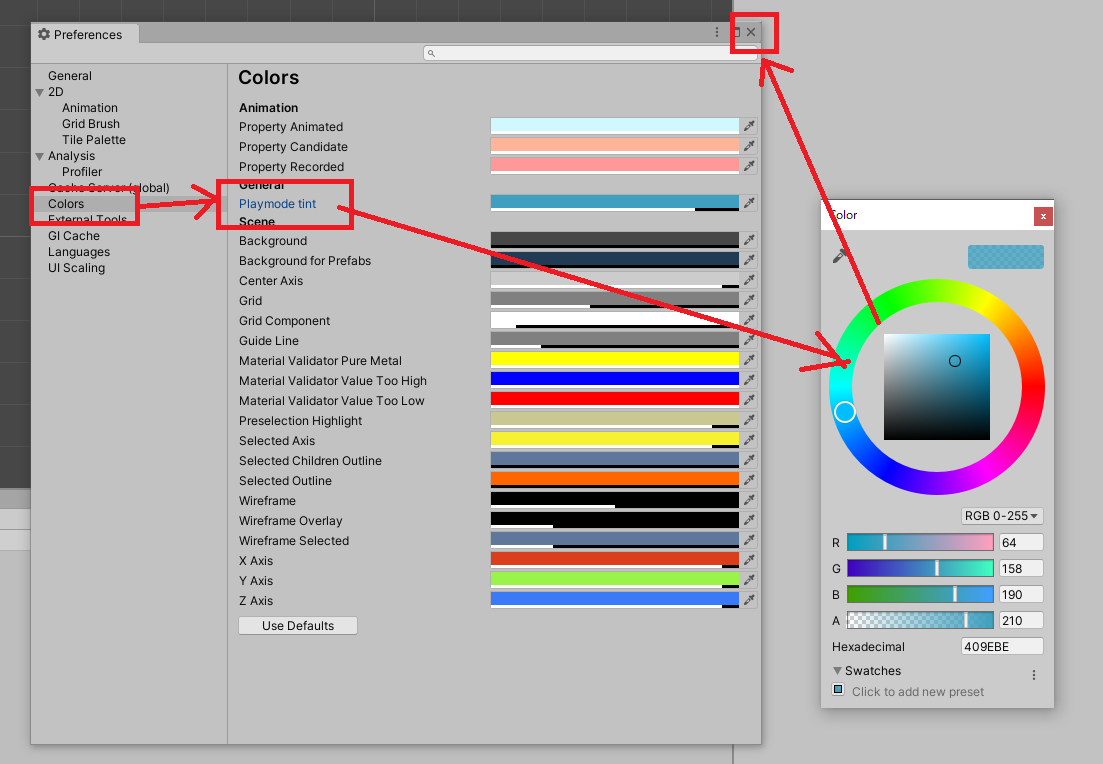Image resolution: width=1103 pixels, height=764 pixels.
Task: Click the current color preview box
Action: click(x=1005, y=257)
